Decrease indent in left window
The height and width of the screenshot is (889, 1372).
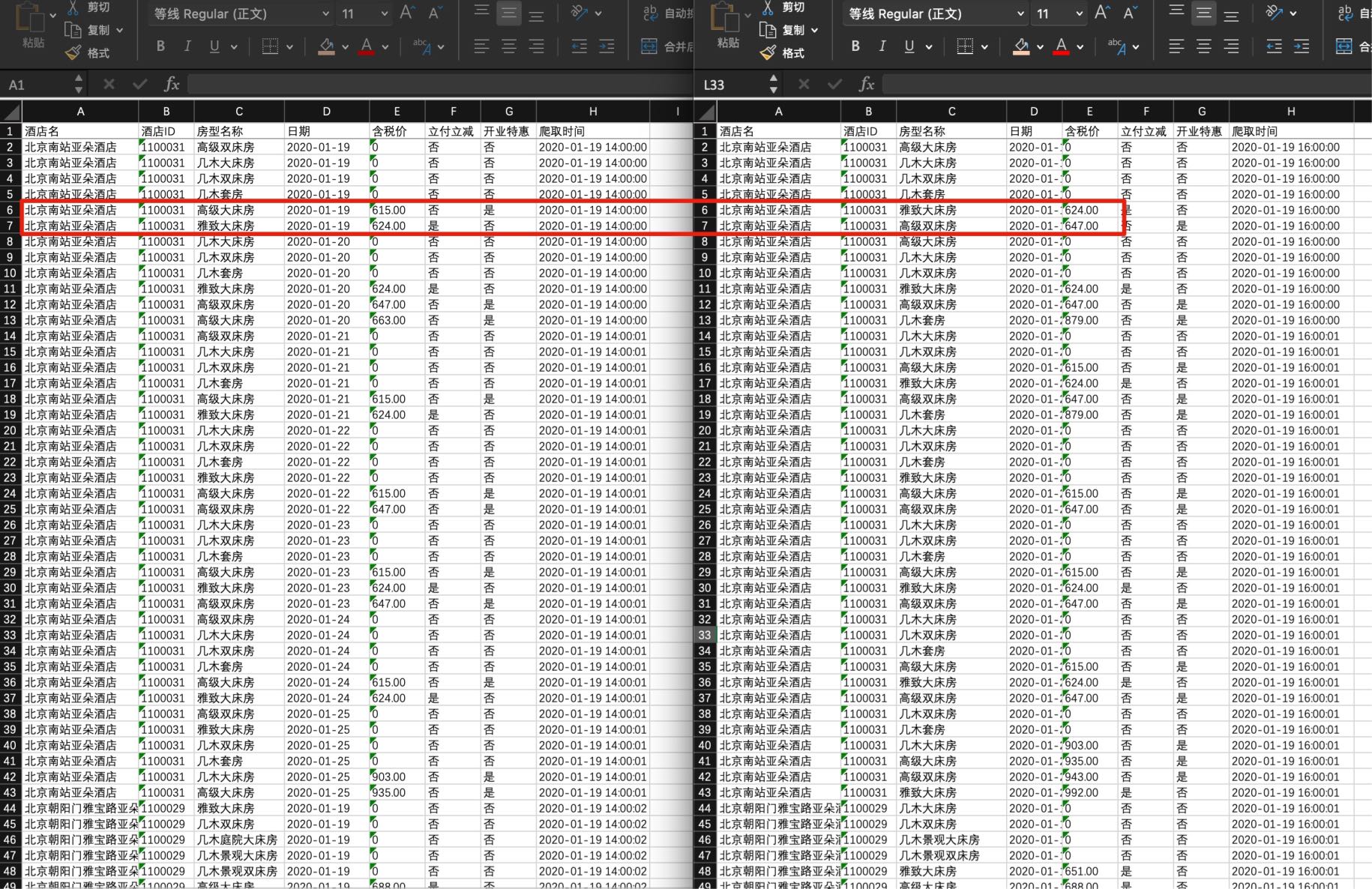[580, 46]
